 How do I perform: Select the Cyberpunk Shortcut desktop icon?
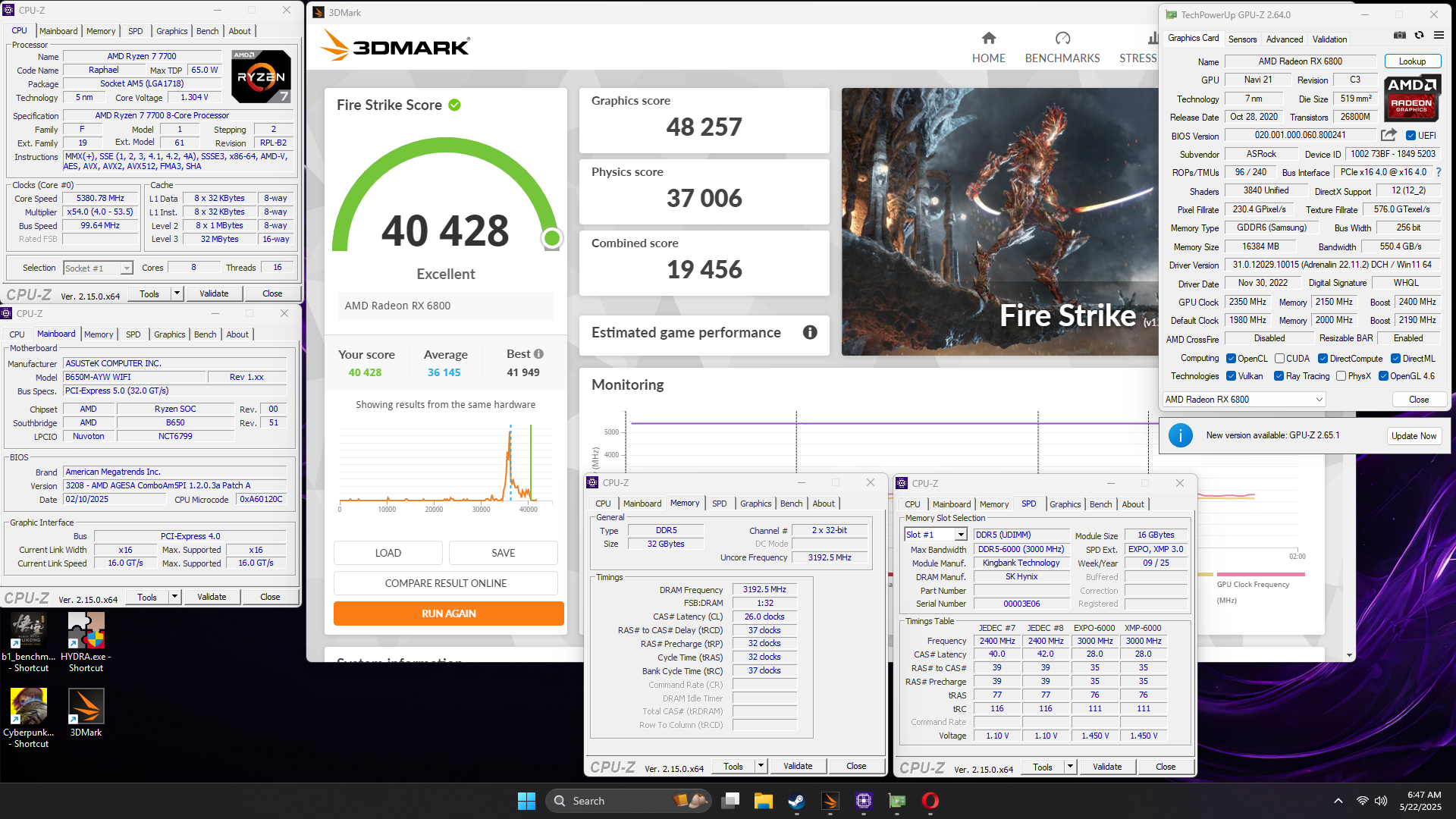pyautogui.click(x=29, y=718)
